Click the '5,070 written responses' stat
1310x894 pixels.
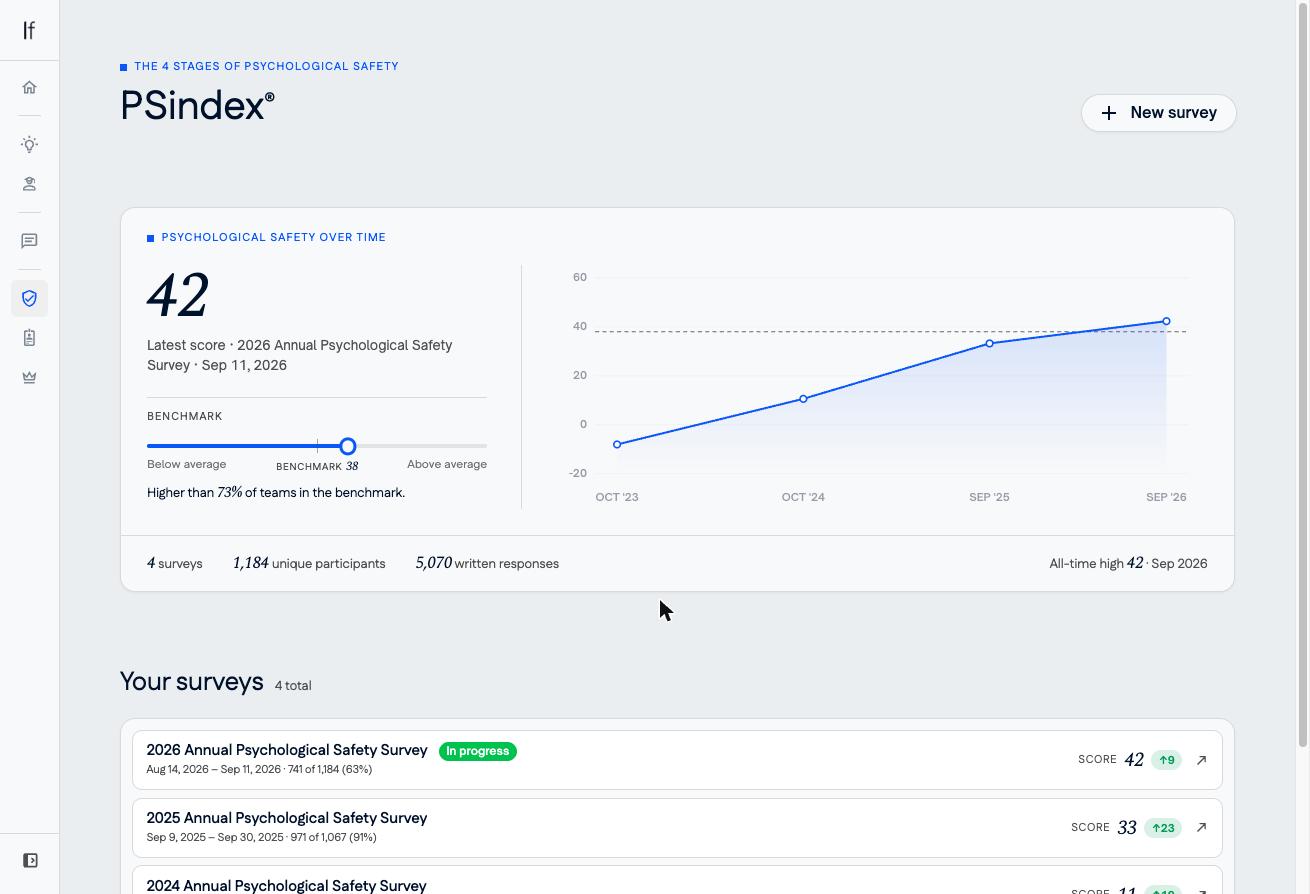click(487, 564)
